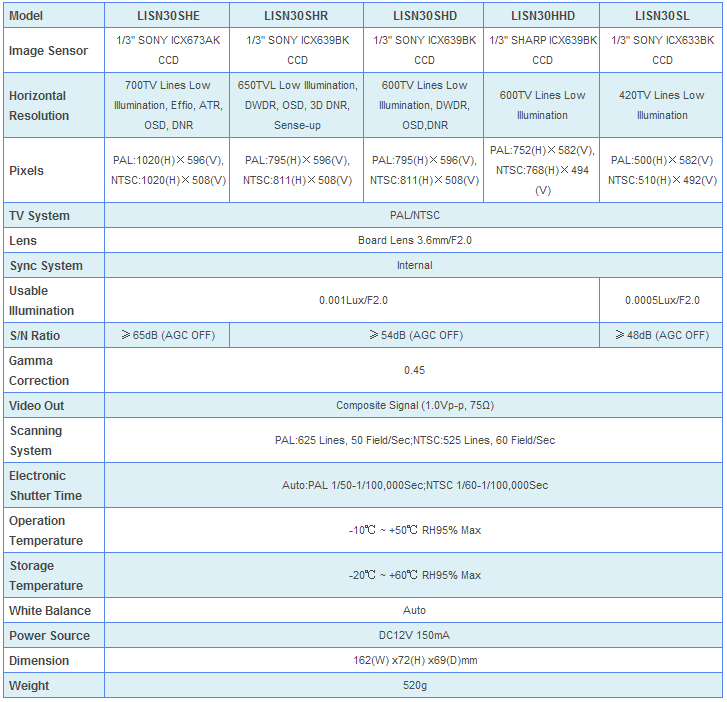Click the Usable Illumination row label
This screenshot has height=702, width=727.
54,300
